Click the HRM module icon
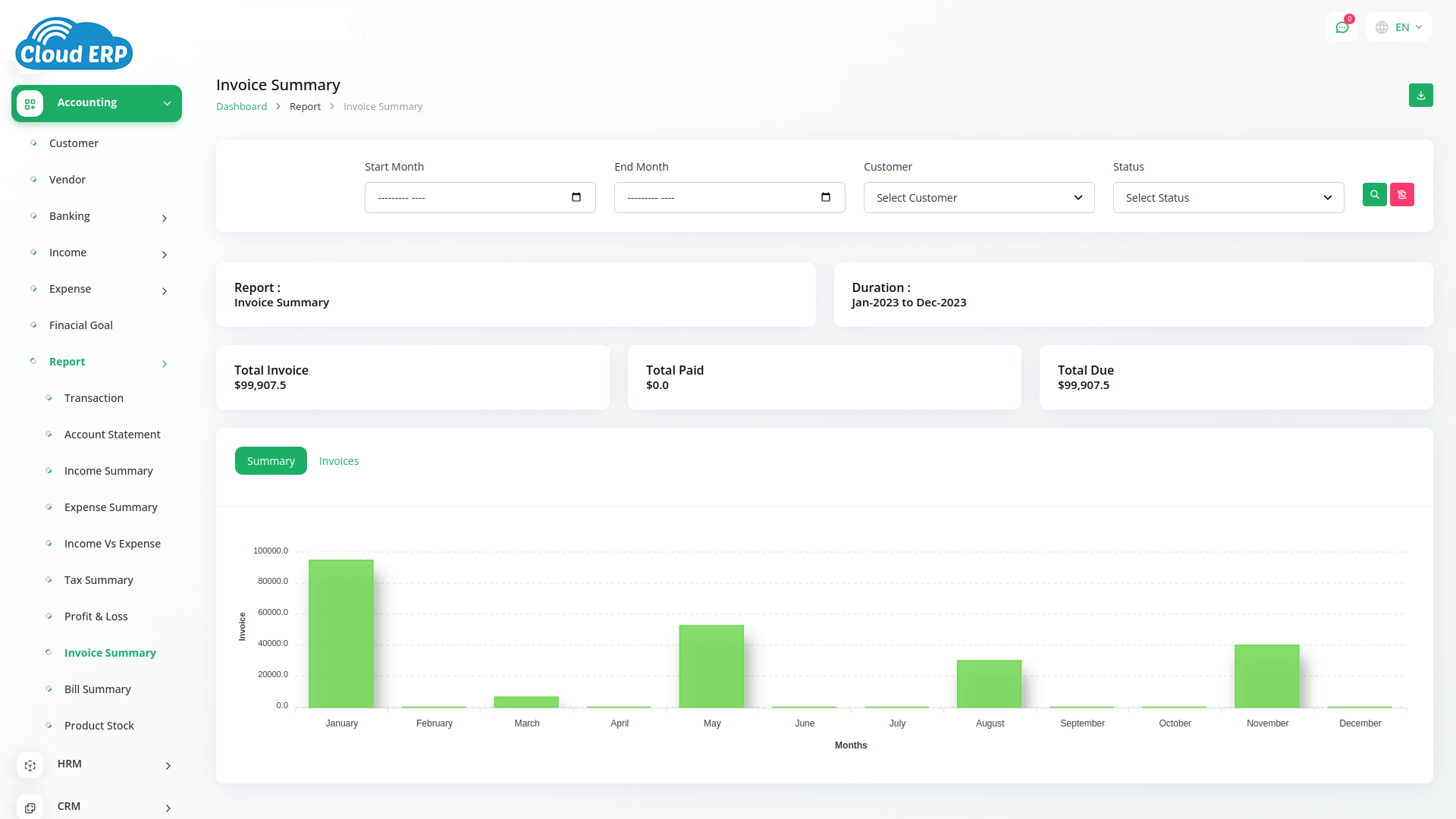Screen dimensions: 1456x819 [30, 765]
